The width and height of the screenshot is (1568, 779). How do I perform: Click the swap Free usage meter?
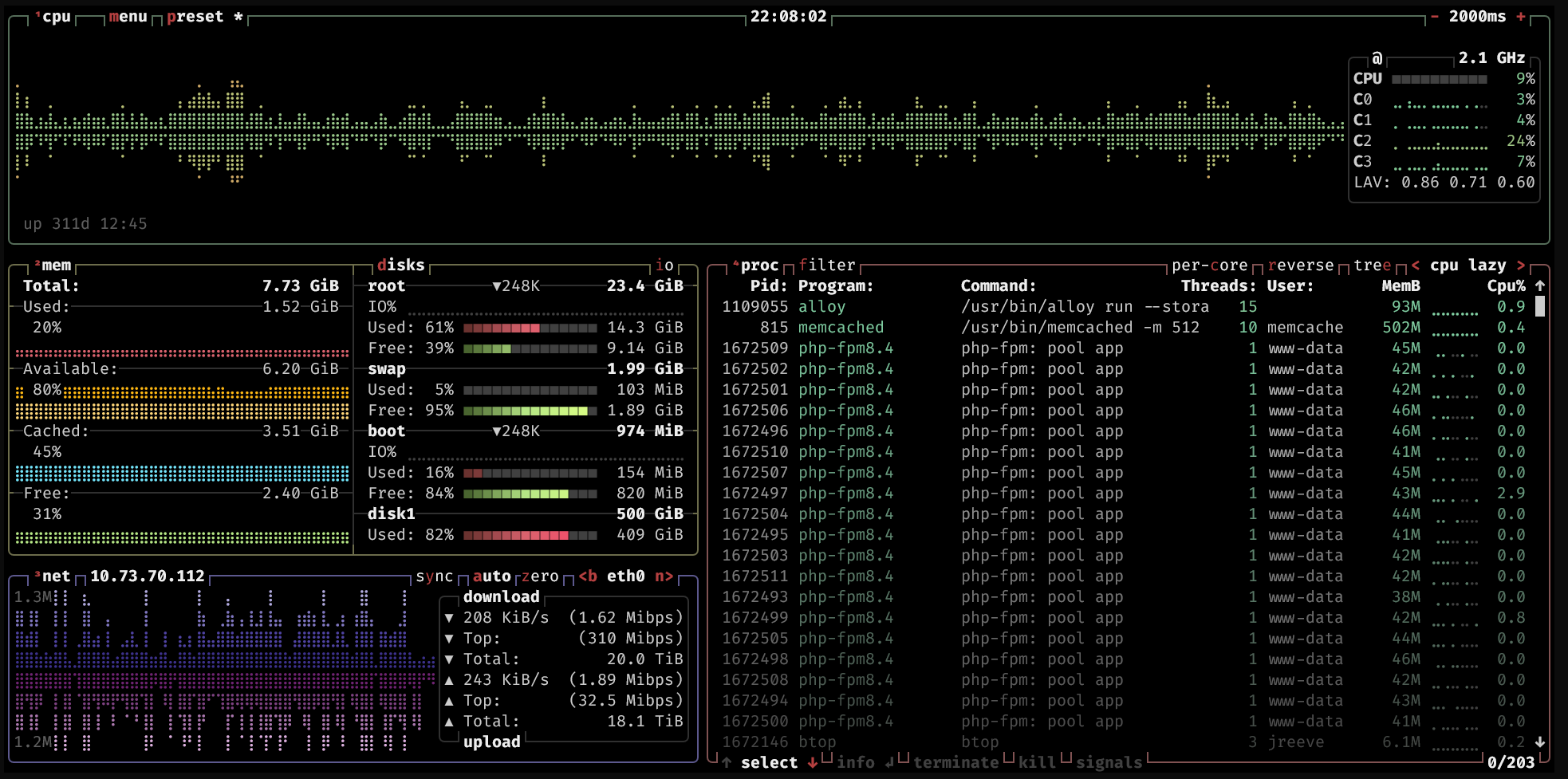(531, 410)
